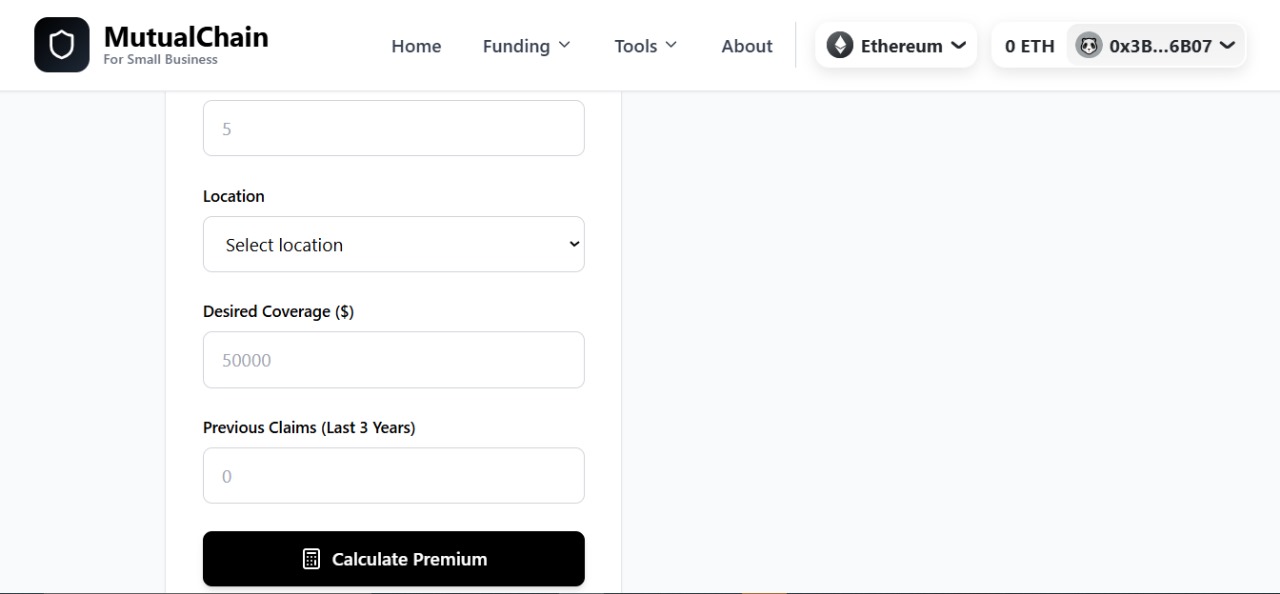Focus the Previous Claims input field
The height and width of the screenshot is (594, 1280).
393,476
